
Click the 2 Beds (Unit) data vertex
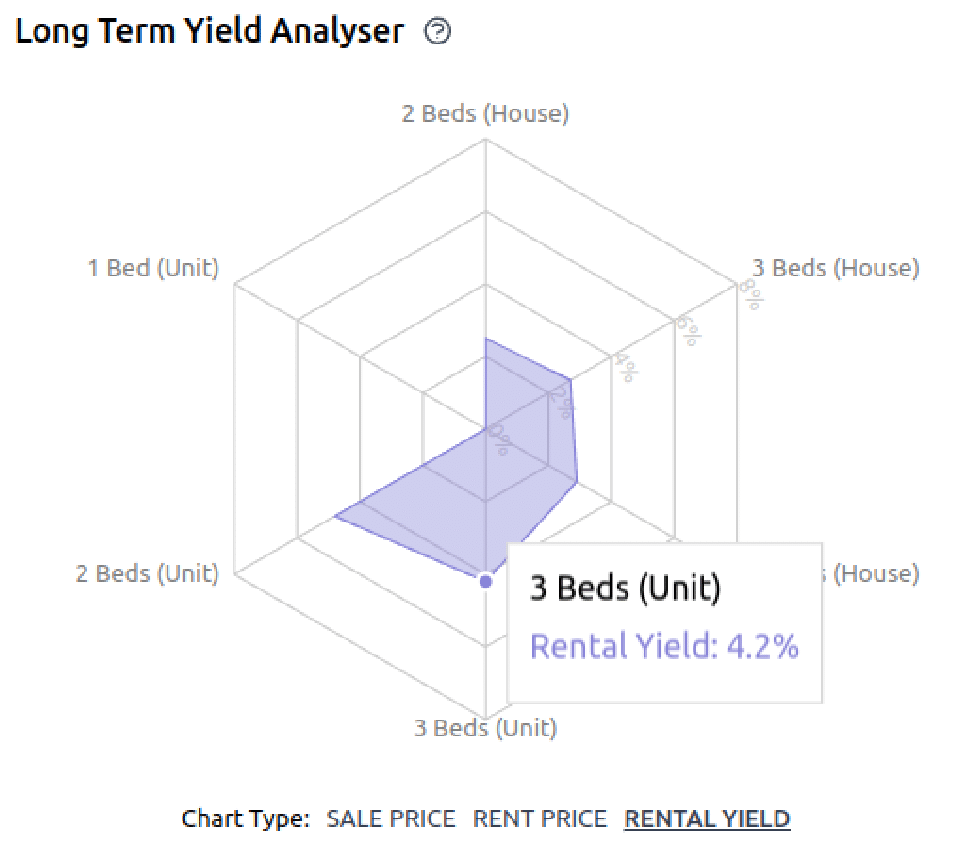tap(334, 517)
